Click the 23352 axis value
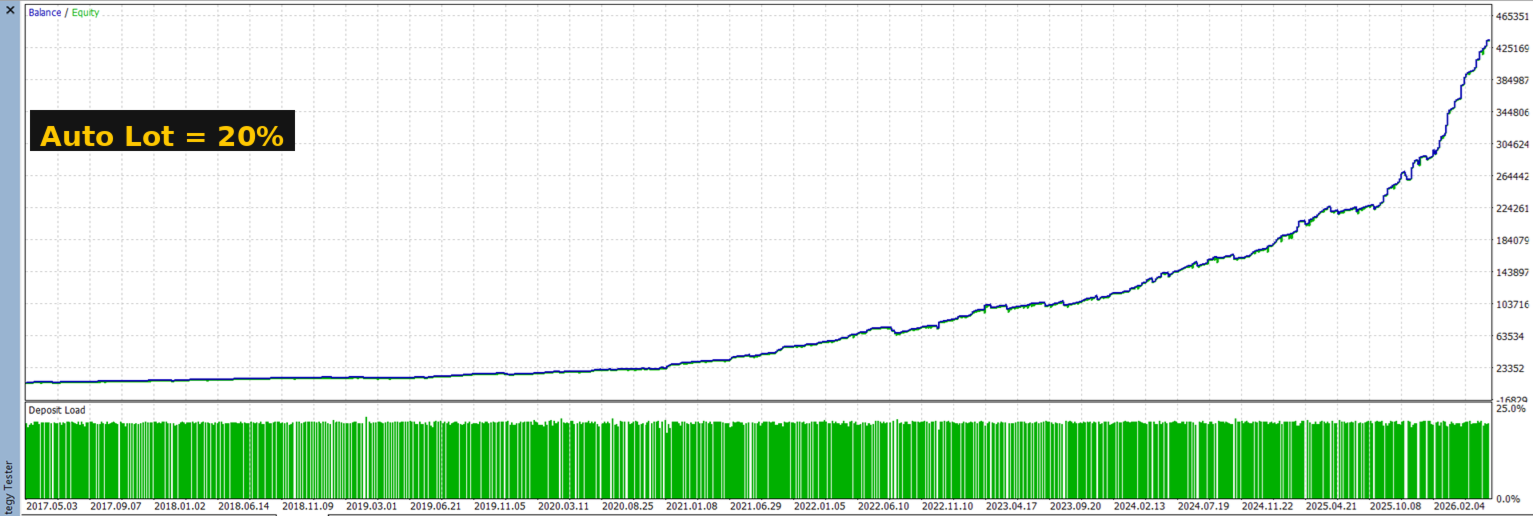 (1511, 369)
